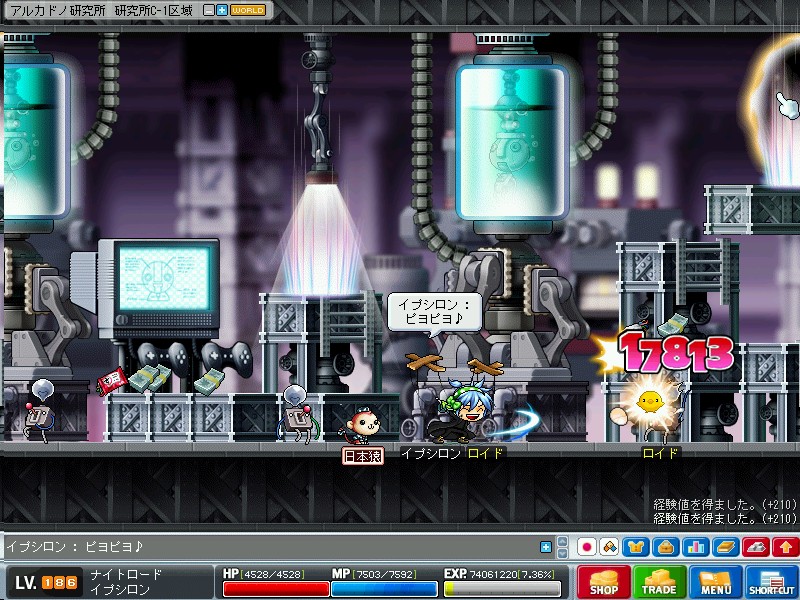800x600 pixels.
Task: Expand chat window with blue plus icon
Action: pyautogui.click(x=545, y=547)
